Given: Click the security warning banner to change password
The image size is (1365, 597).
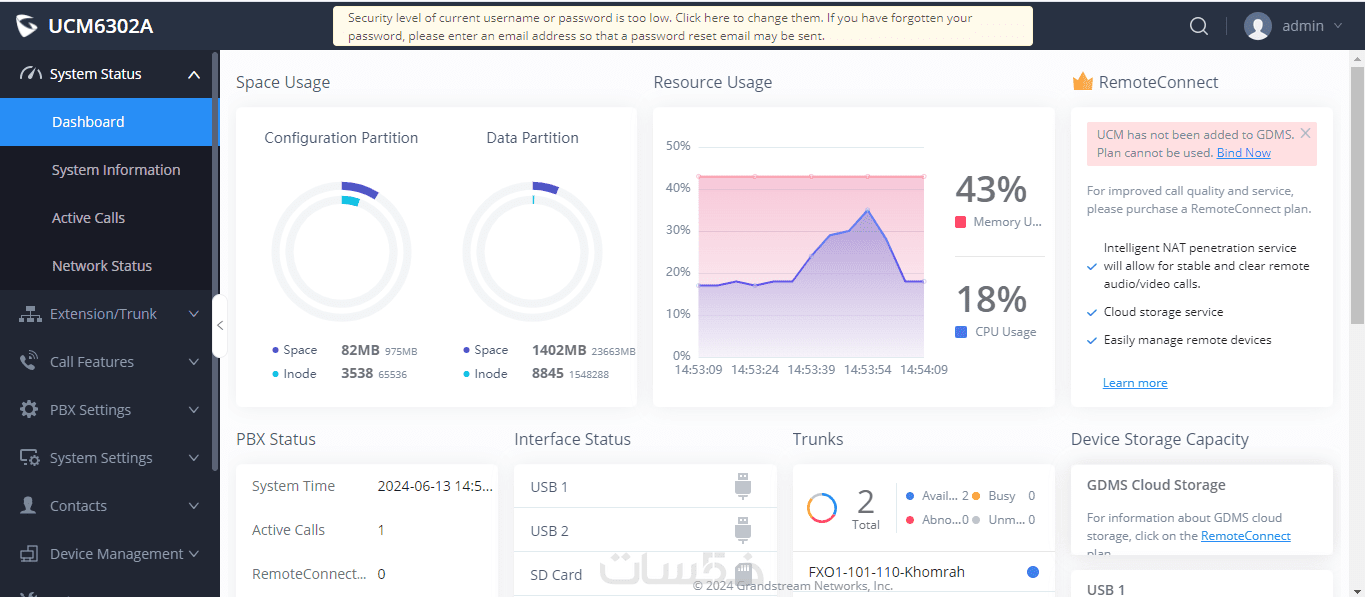Looking at the screenshot, I should (x=682, y=26).
